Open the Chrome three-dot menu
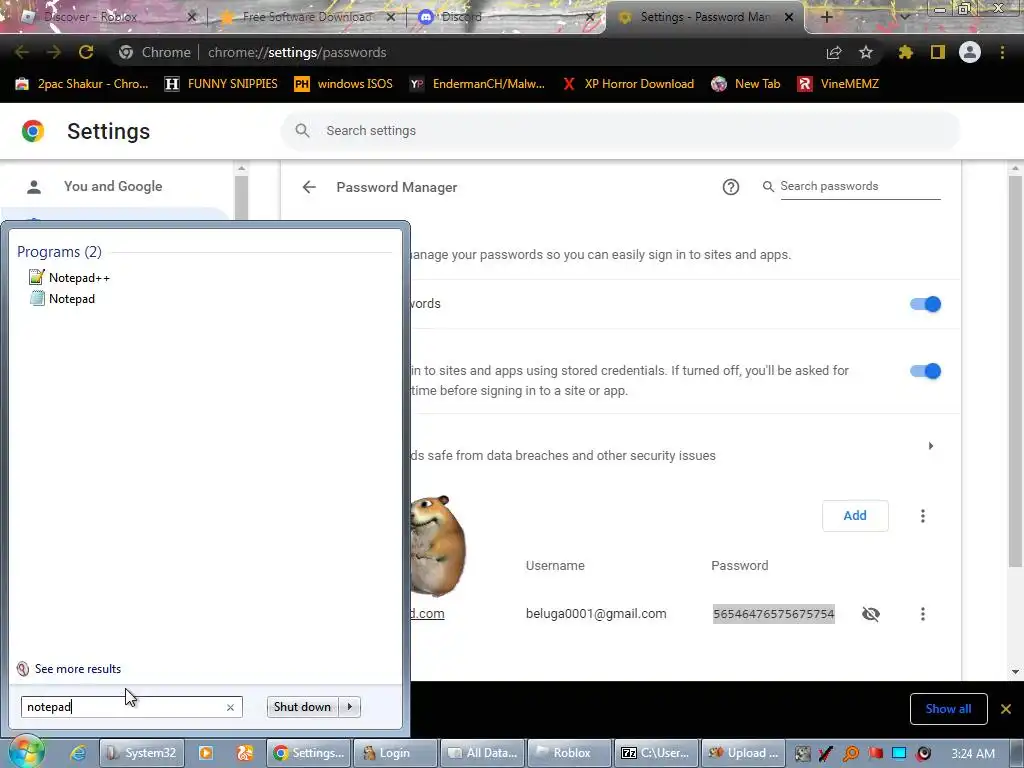Viewport: 1024px width, 768px height. [x=1002, y=52]
